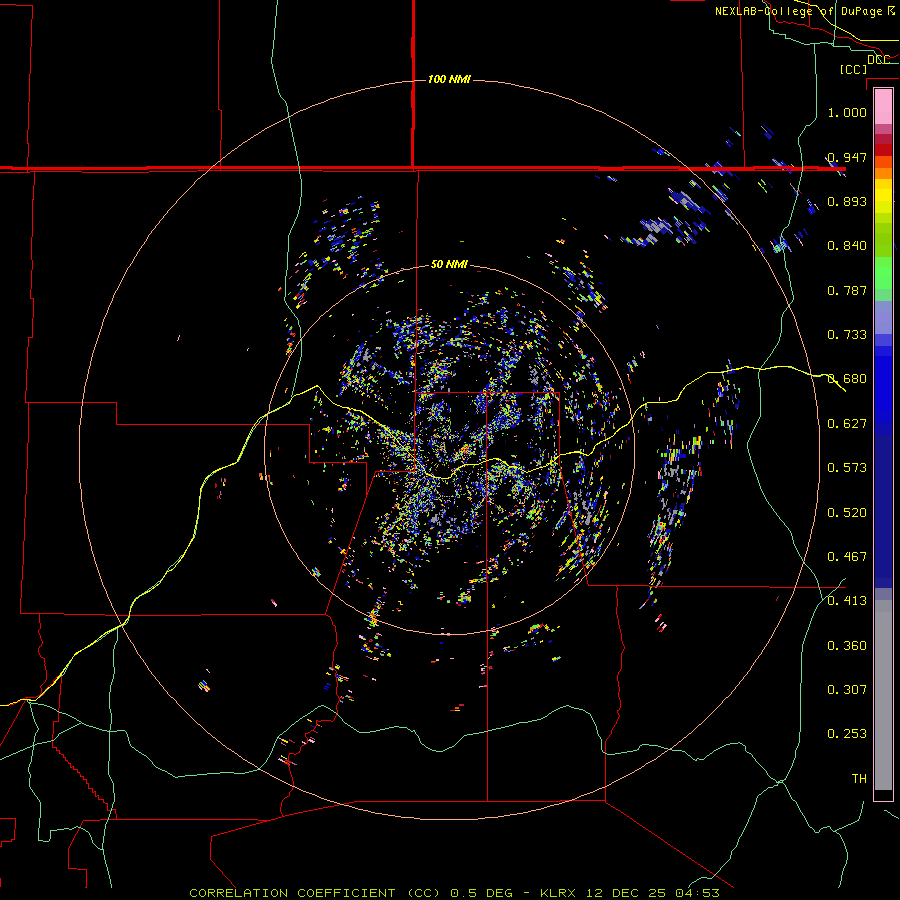
Task: Select the 1.000 value on the color scale
Action: [847, 112]
